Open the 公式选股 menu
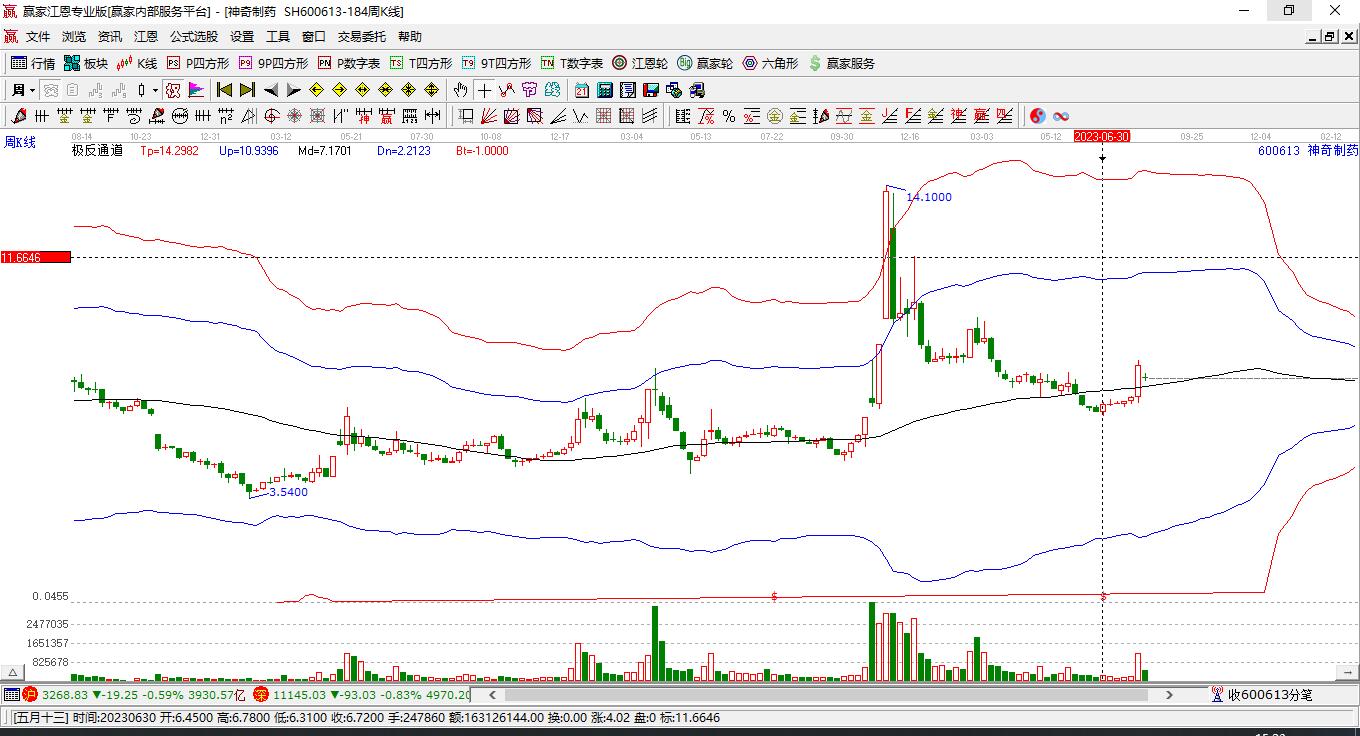The width and height of the screenshot is (1360, 736). pos(194,37)
